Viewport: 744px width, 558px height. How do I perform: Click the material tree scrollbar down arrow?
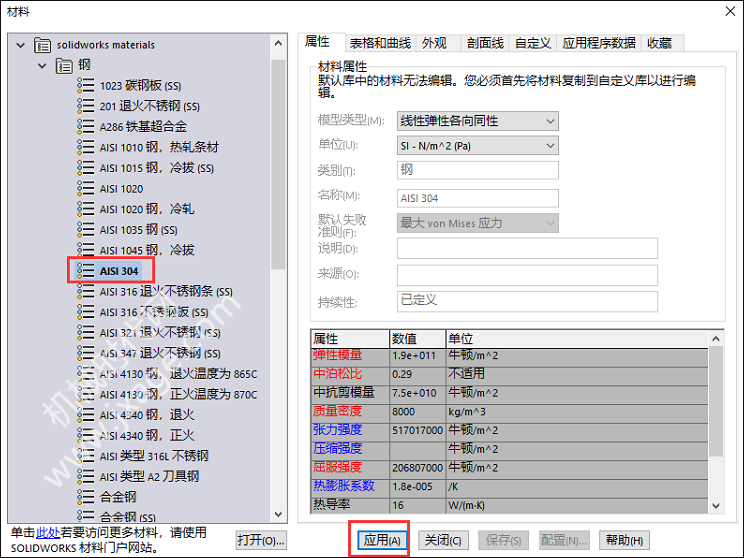pos(279,514)
